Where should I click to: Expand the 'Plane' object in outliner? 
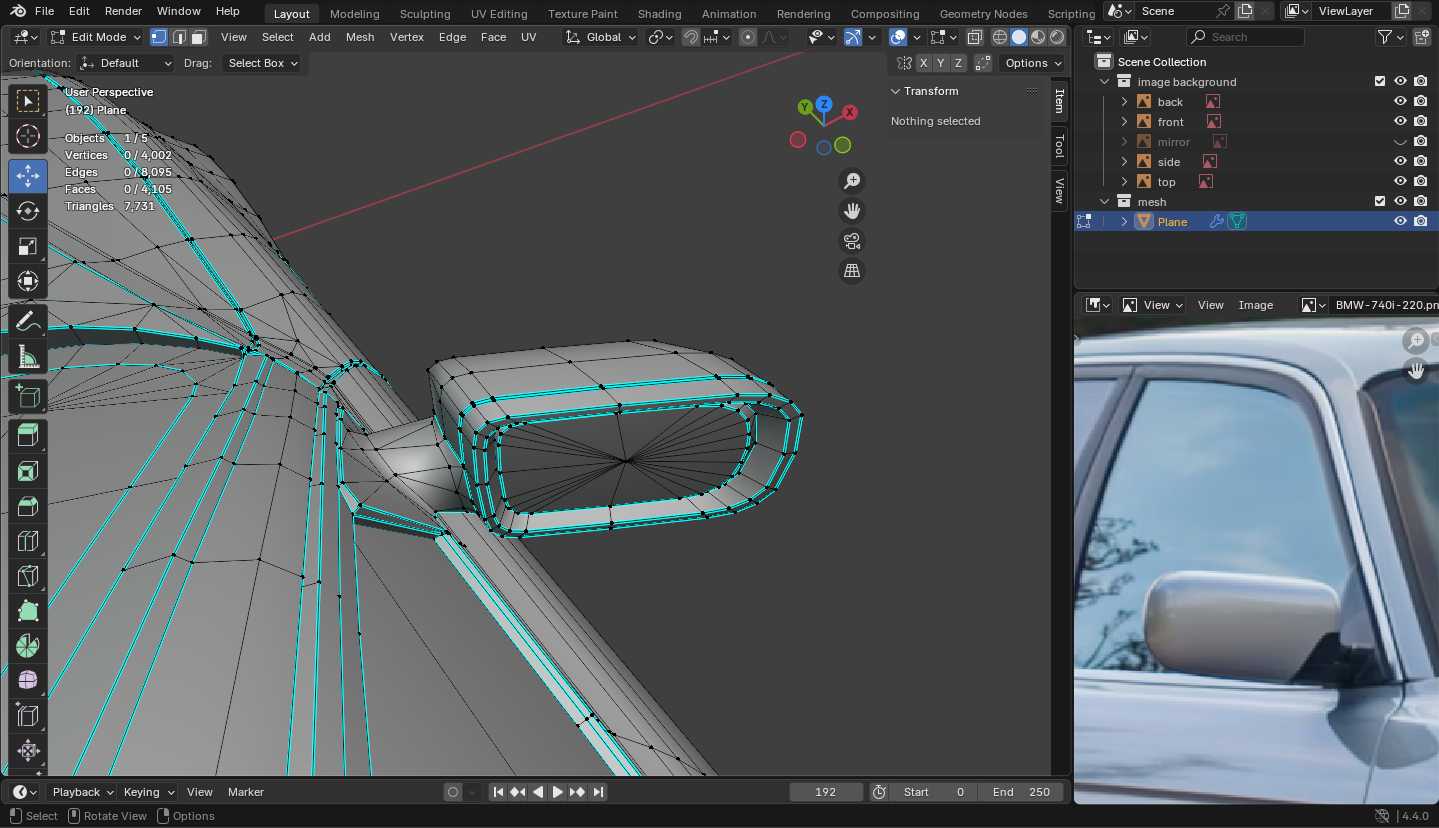coord(1124,222)
